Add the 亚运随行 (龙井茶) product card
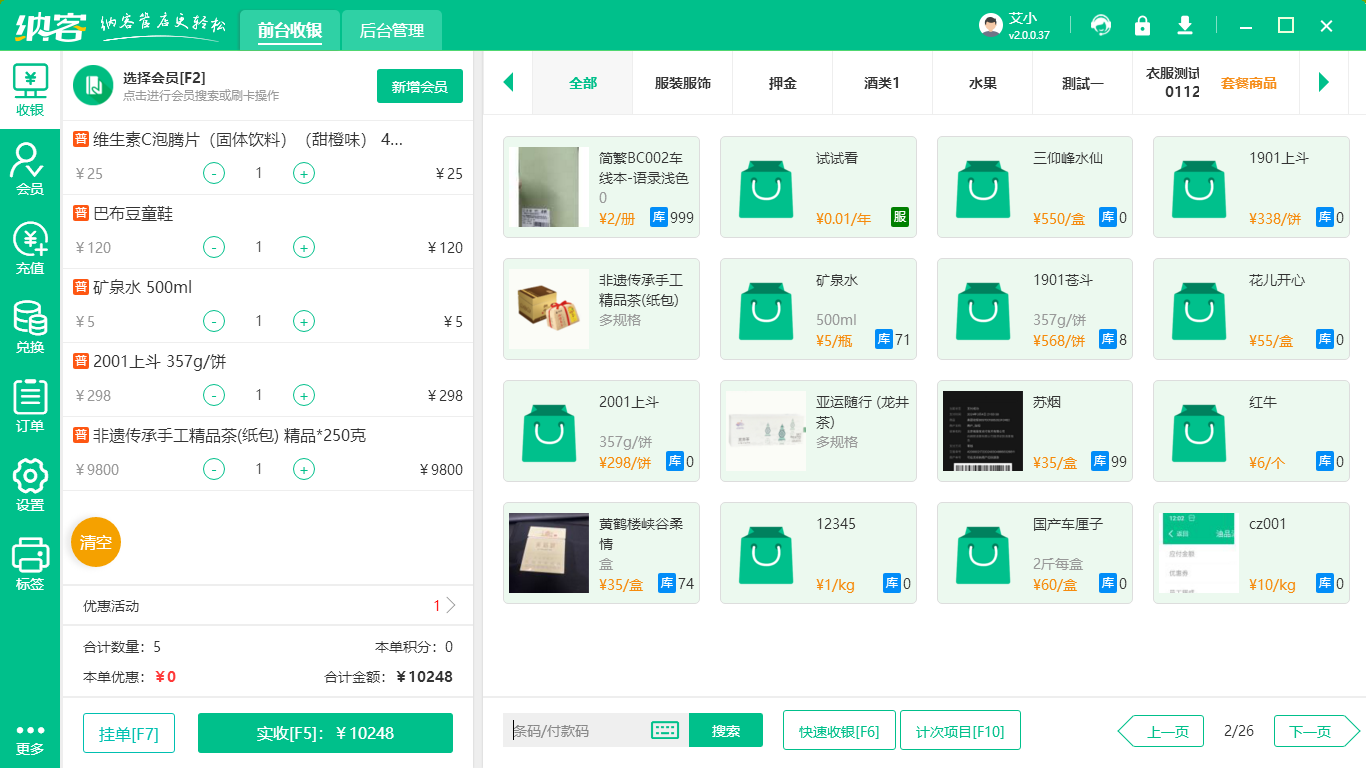 coord(818,431)
